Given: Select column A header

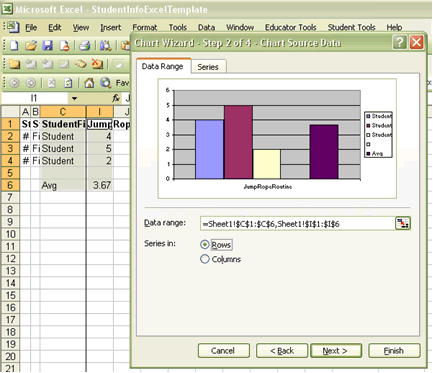Looking at the screenshot, I should point(25,112).
